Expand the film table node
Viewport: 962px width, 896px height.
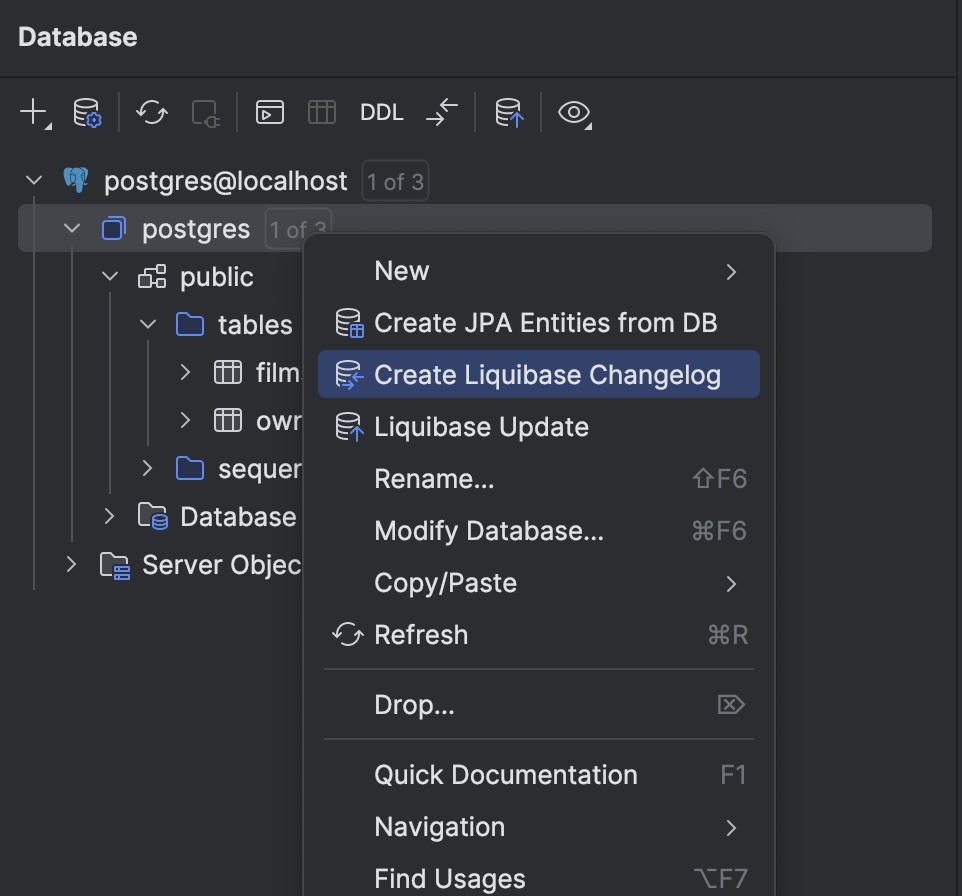point(185,372)
